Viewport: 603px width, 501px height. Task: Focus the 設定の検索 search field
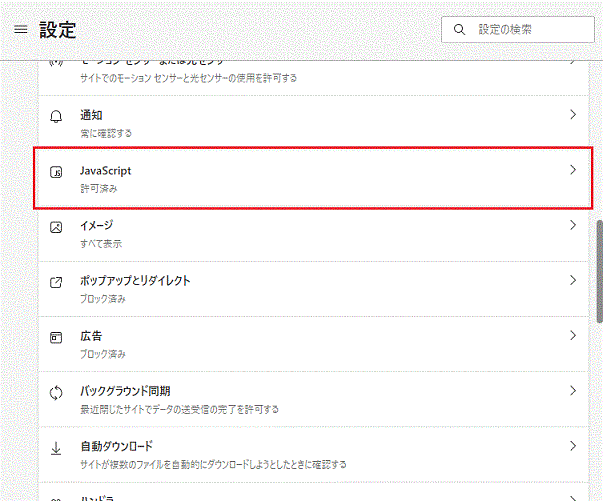(518, 29)
